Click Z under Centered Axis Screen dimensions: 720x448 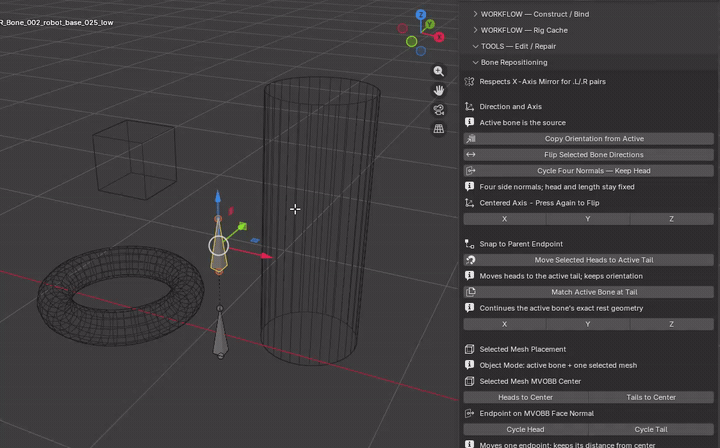point(672,219)
